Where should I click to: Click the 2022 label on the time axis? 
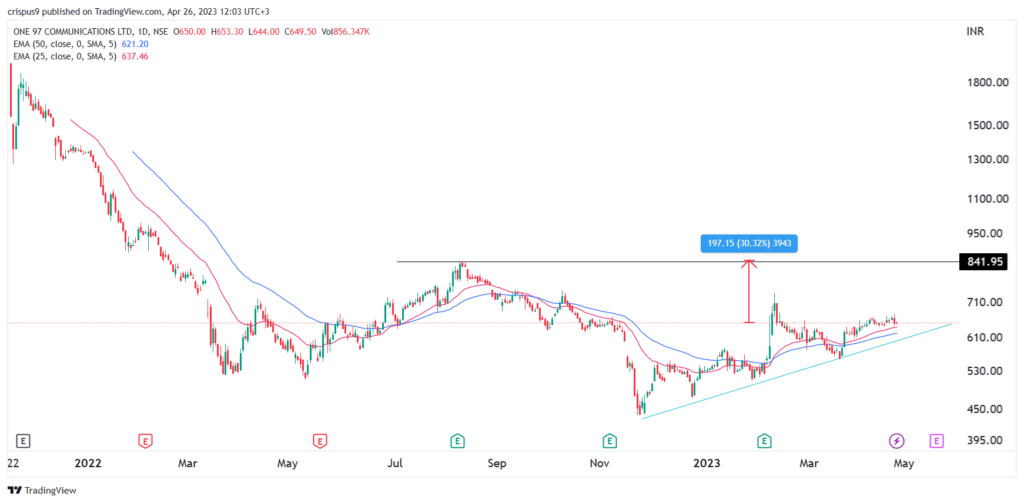88,464
